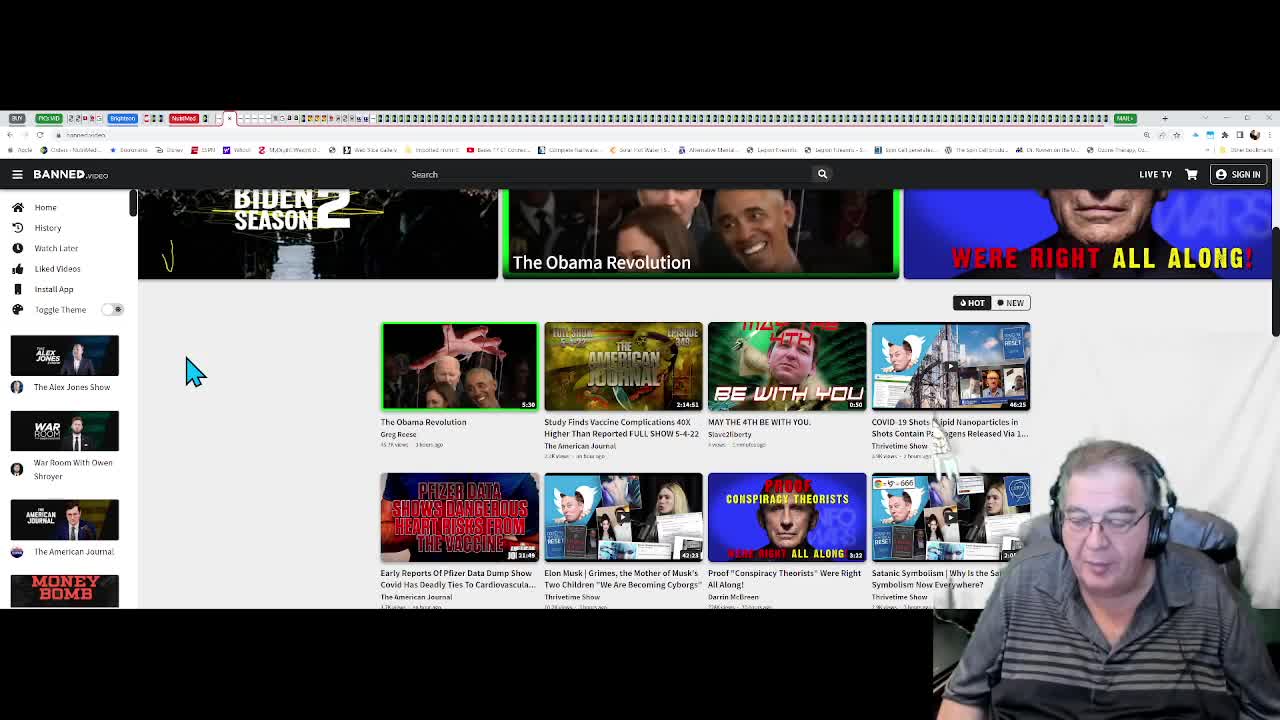Image resolution: width=1280 pixels, height=720 pixels.
Task: Play May The 4th Be With You video
Action: click(787, 366)
